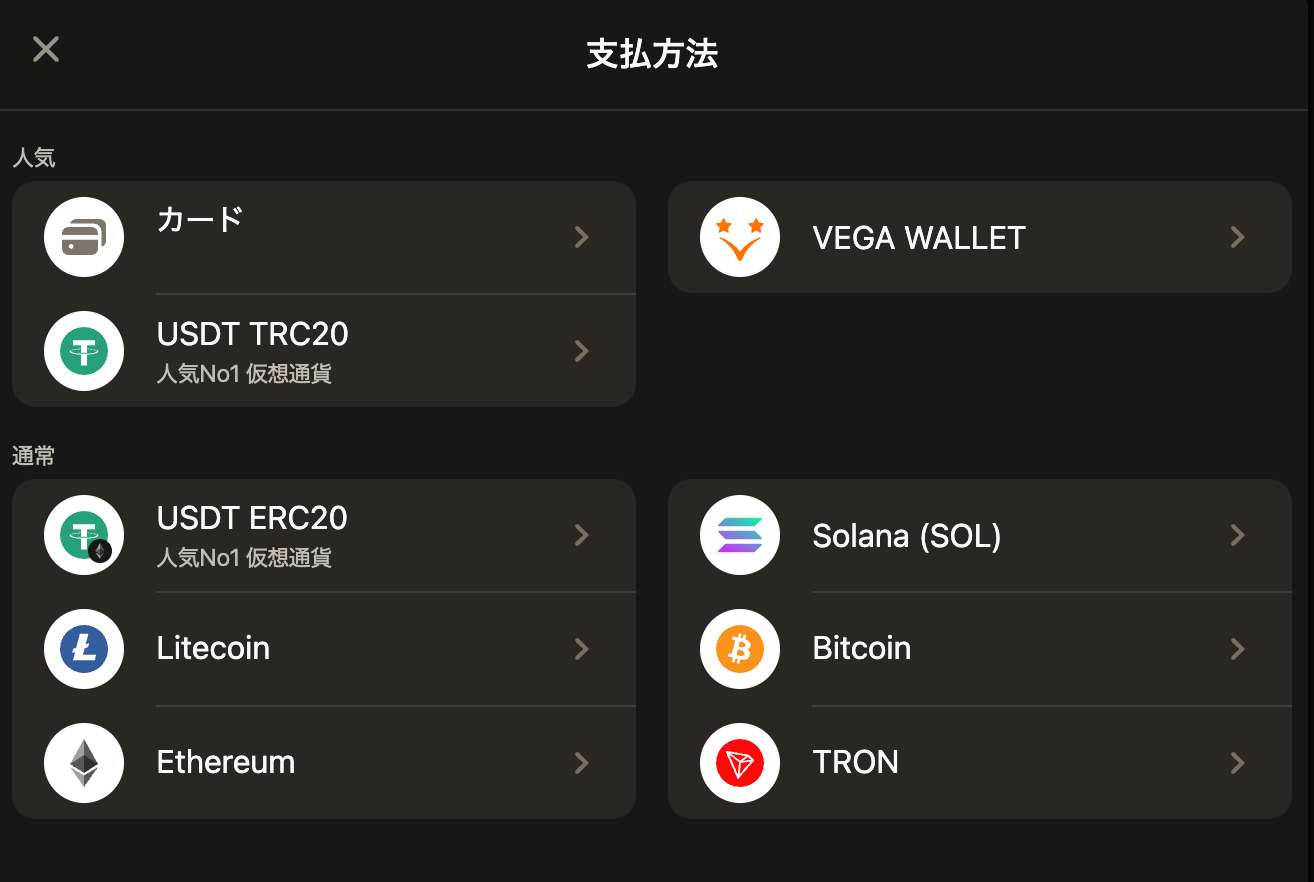Expand the VEGA WALLET row chevron
The image size is (1314, 882).
click(1238, 237)
